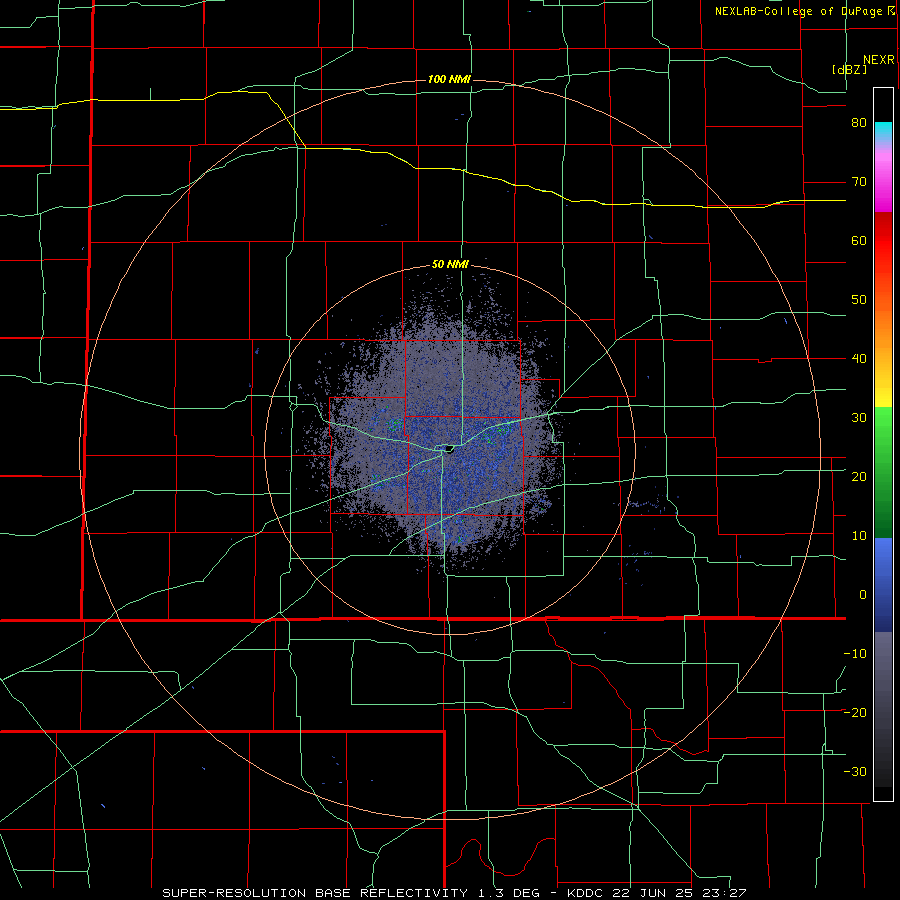Screen dimensions: 900x900
Task: Click the 100 NMI range ring label
Action: pyautogui.click(x=449, y=79)
